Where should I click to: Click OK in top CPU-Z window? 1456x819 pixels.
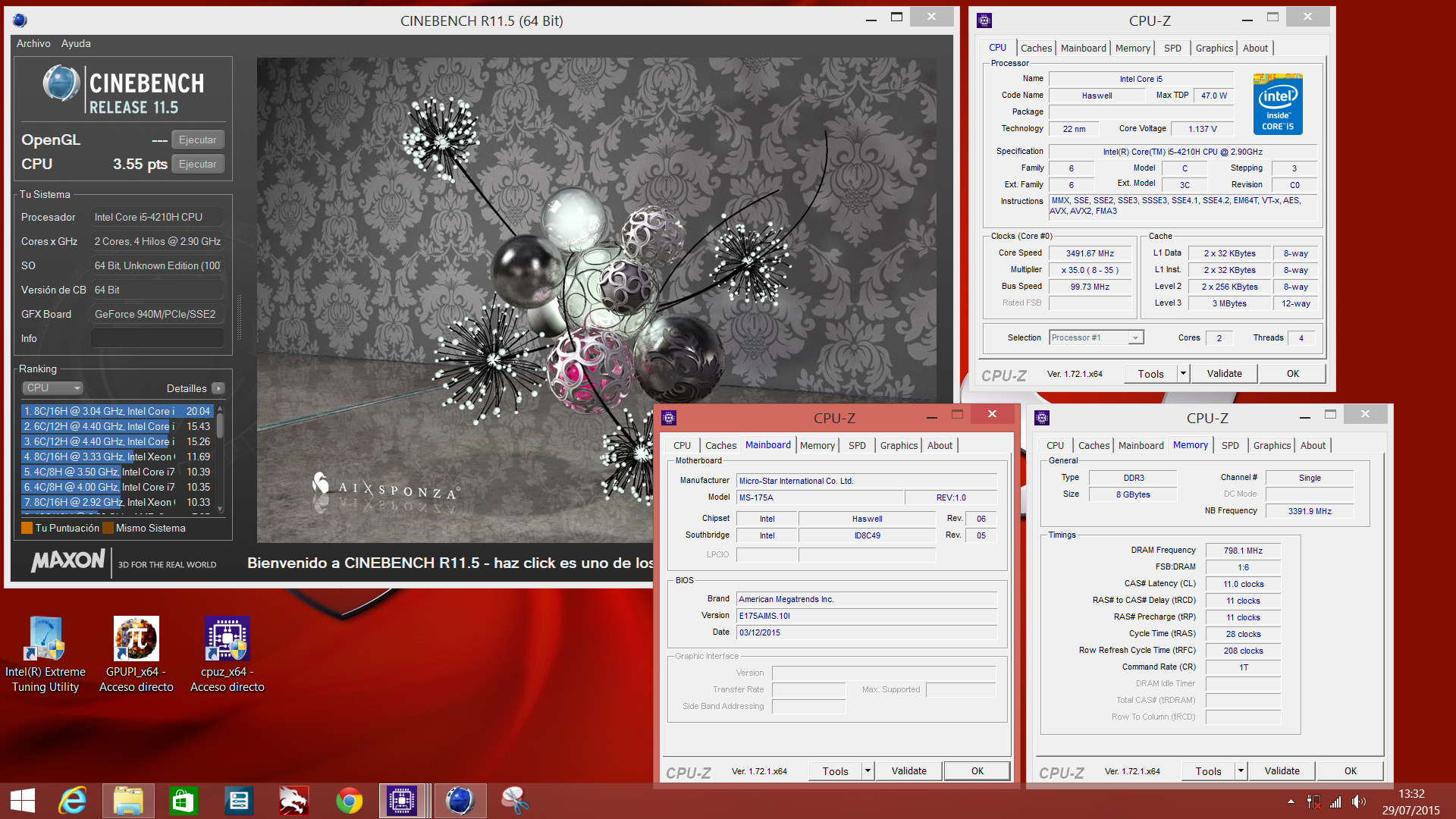[1292, 373]
